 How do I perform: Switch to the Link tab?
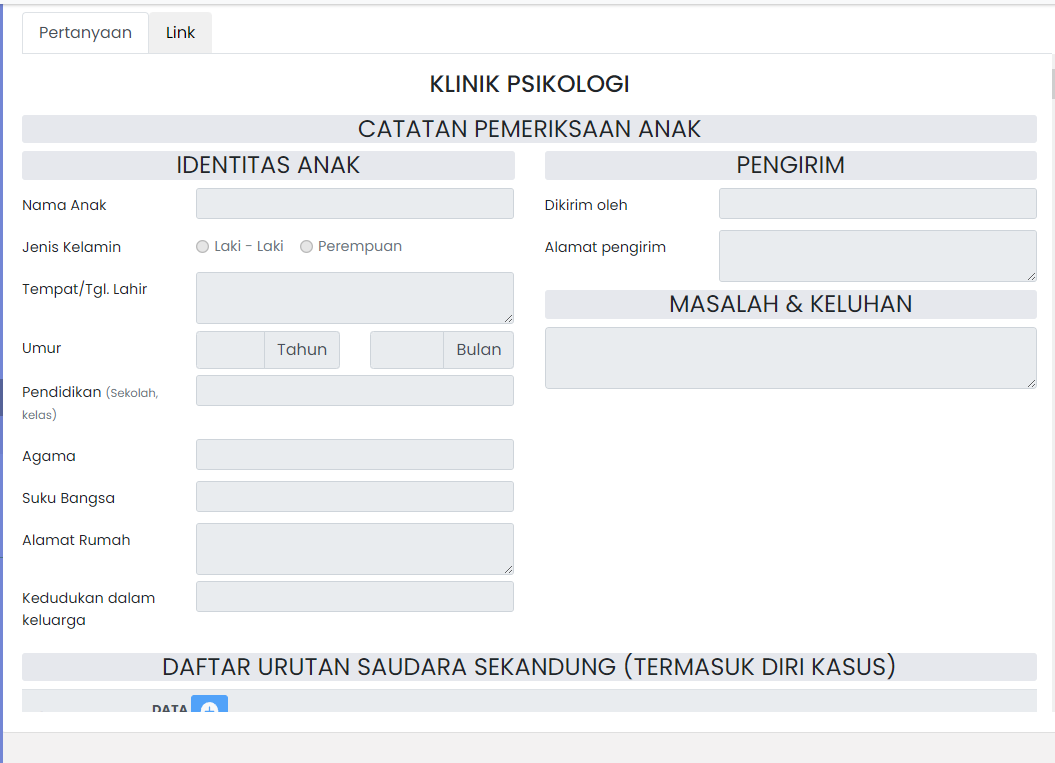tap(180, 32)
